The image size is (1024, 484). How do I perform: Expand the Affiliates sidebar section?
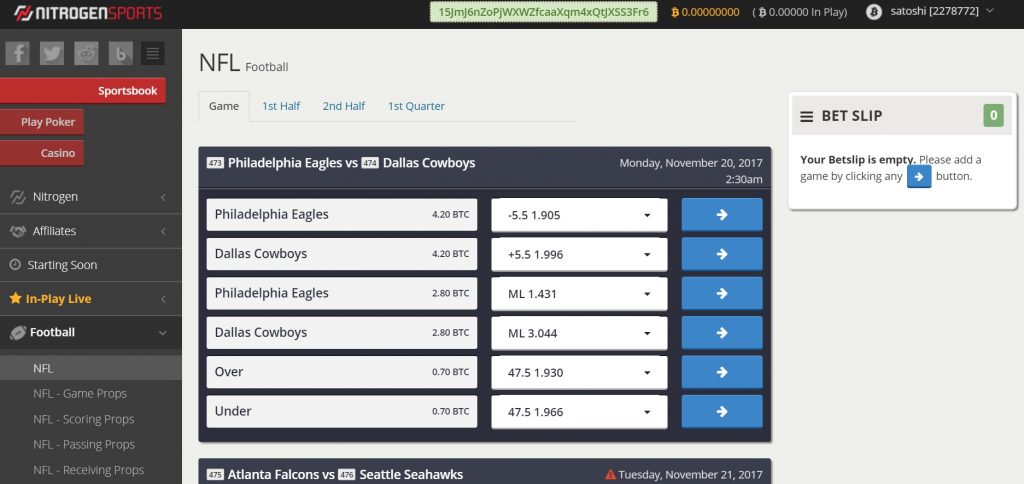(x=91, y=231)
